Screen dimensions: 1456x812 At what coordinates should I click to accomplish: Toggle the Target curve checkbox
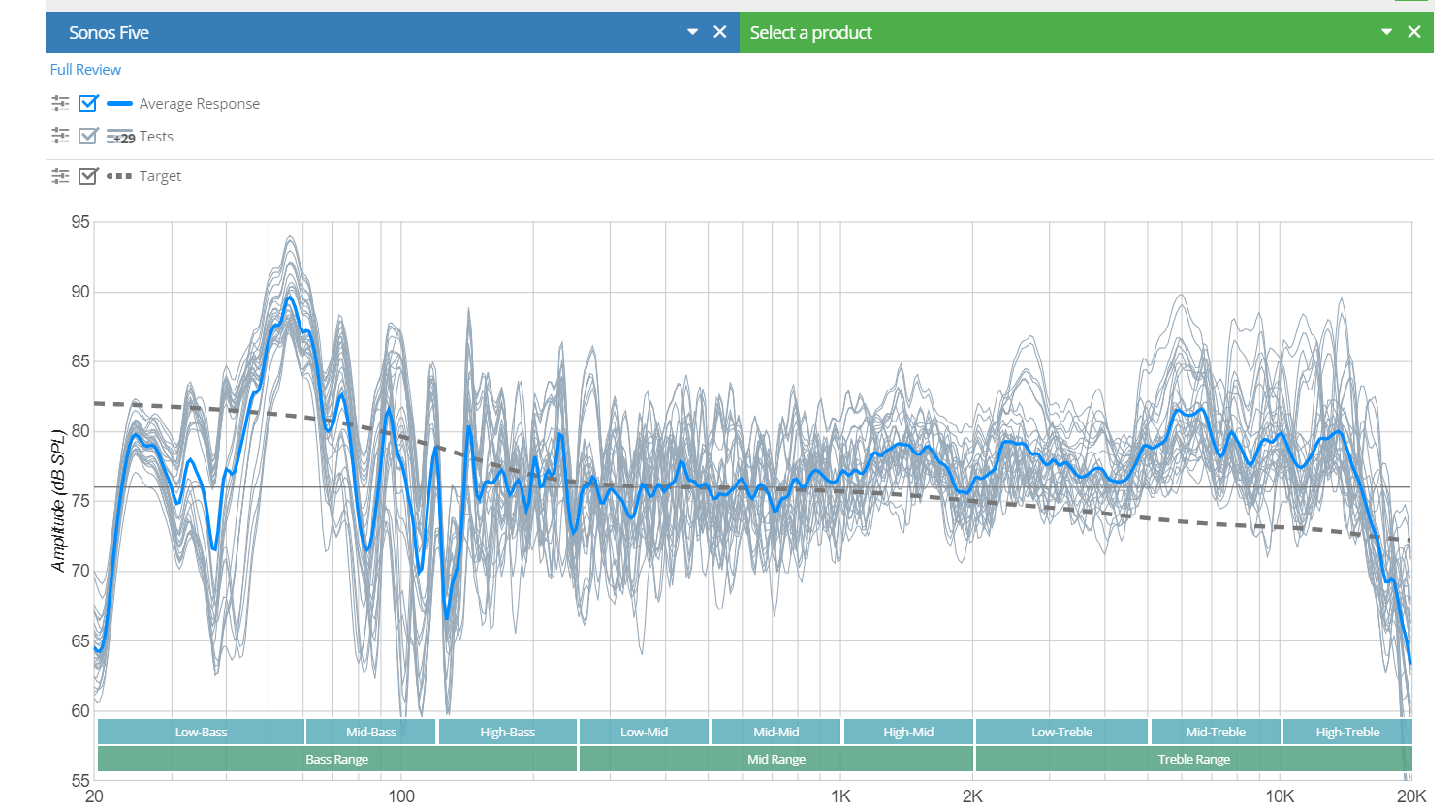(88, 175)
